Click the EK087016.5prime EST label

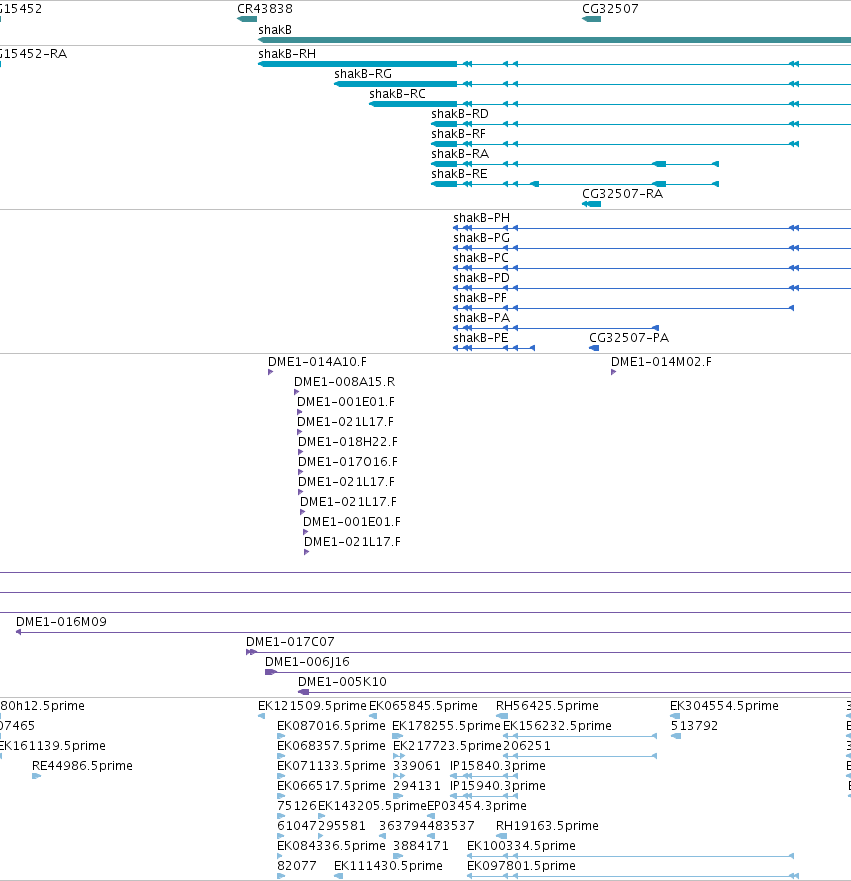[x=331, y=726]
